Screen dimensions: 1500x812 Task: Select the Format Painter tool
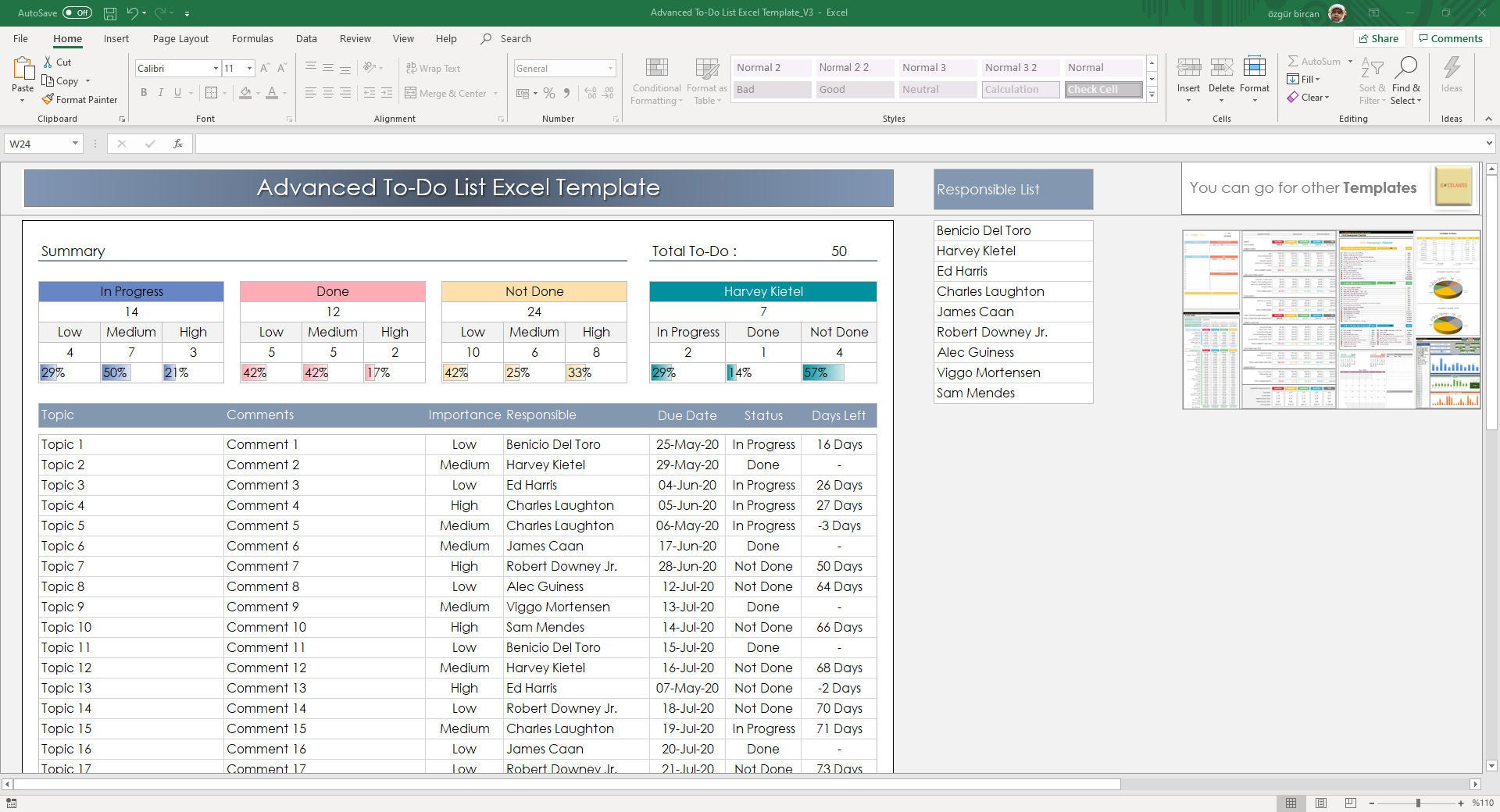[x=80, y=99]
